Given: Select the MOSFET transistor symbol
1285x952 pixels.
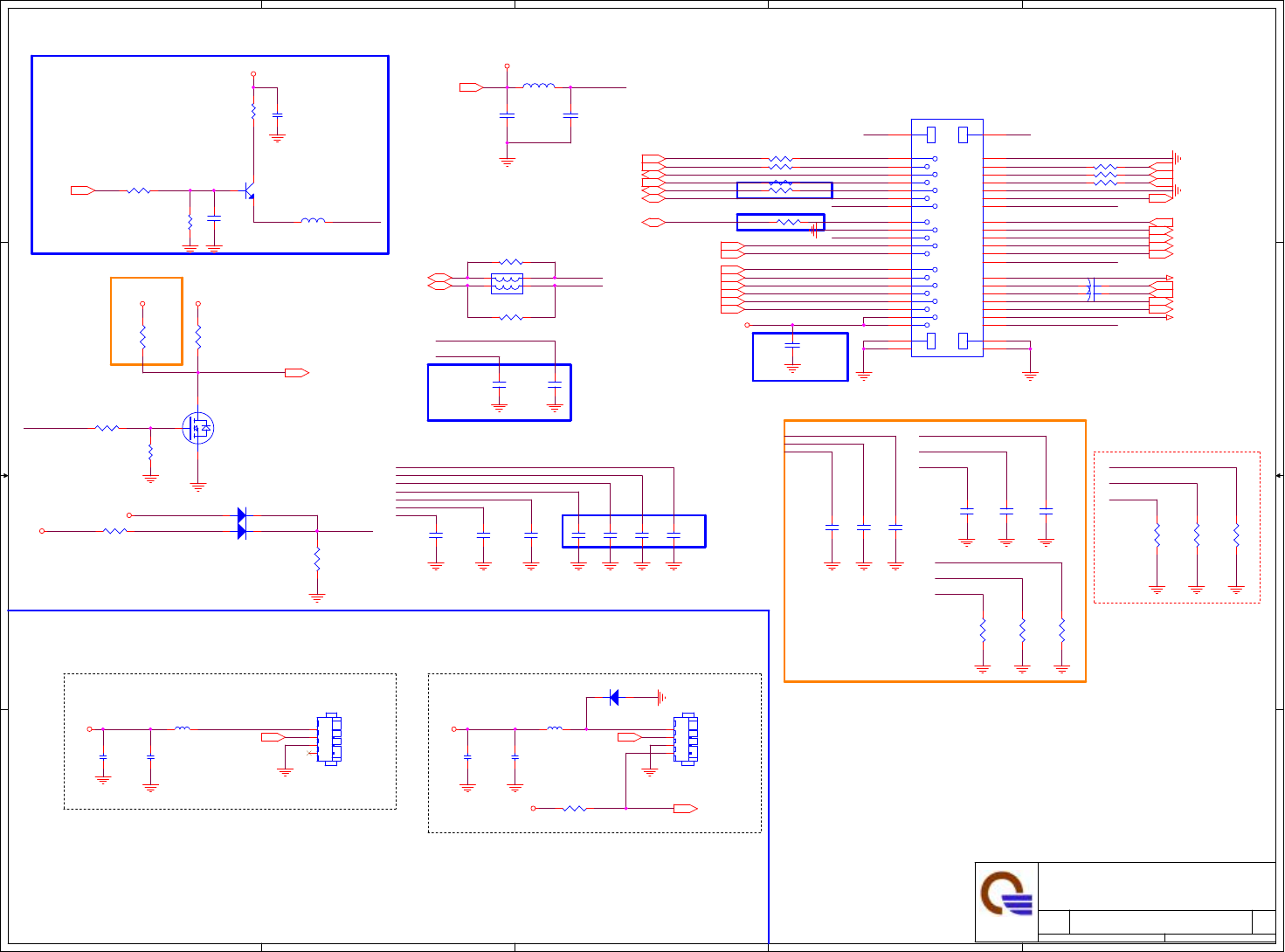Looking at the screenshot, I should point(198,428).
